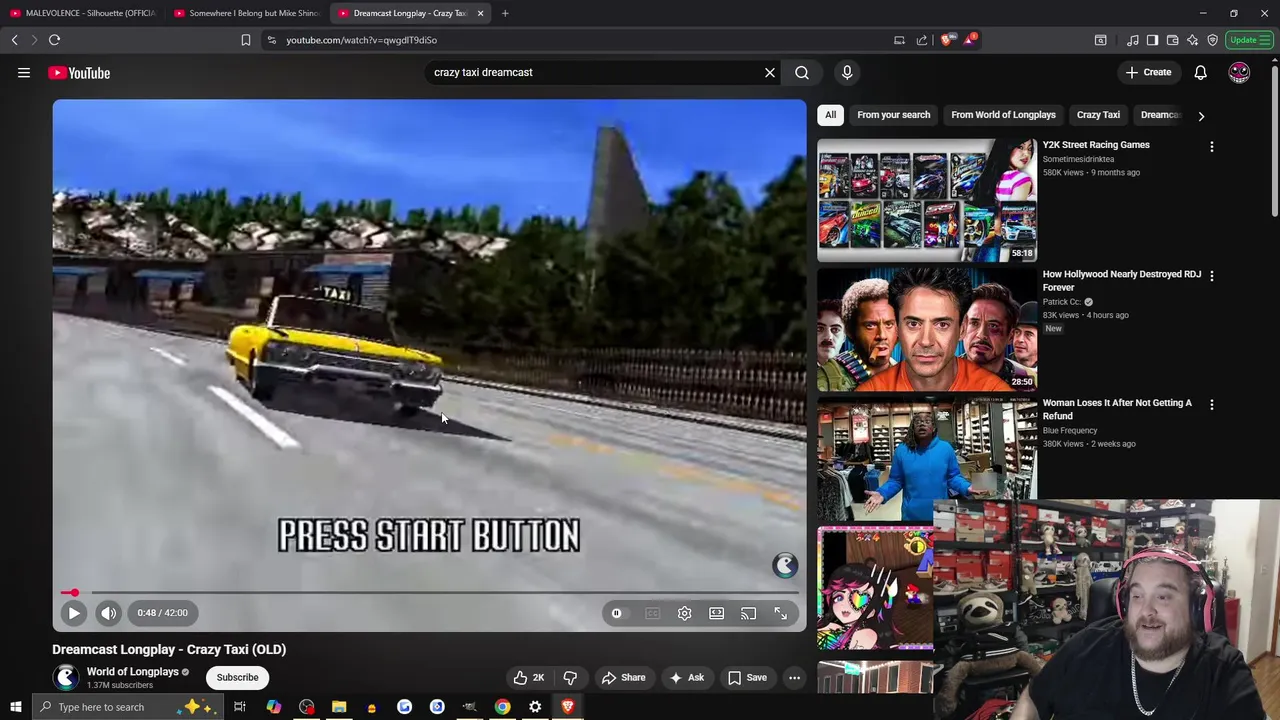The width and height of the screenshot is (1280, 720).
Task: Go to YouTube home via logo
Action: pyautogui.click(x=79, y=72)
